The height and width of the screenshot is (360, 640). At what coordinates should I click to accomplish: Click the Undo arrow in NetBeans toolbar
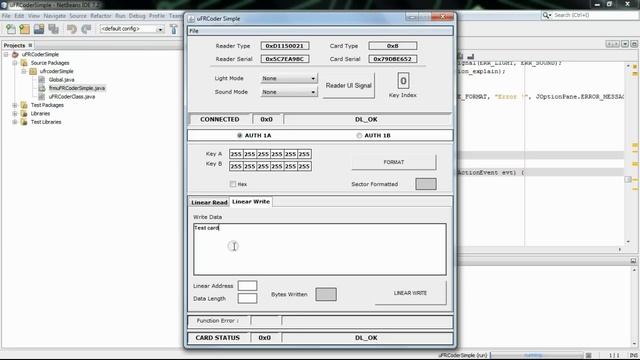click(x=71, y=29)
